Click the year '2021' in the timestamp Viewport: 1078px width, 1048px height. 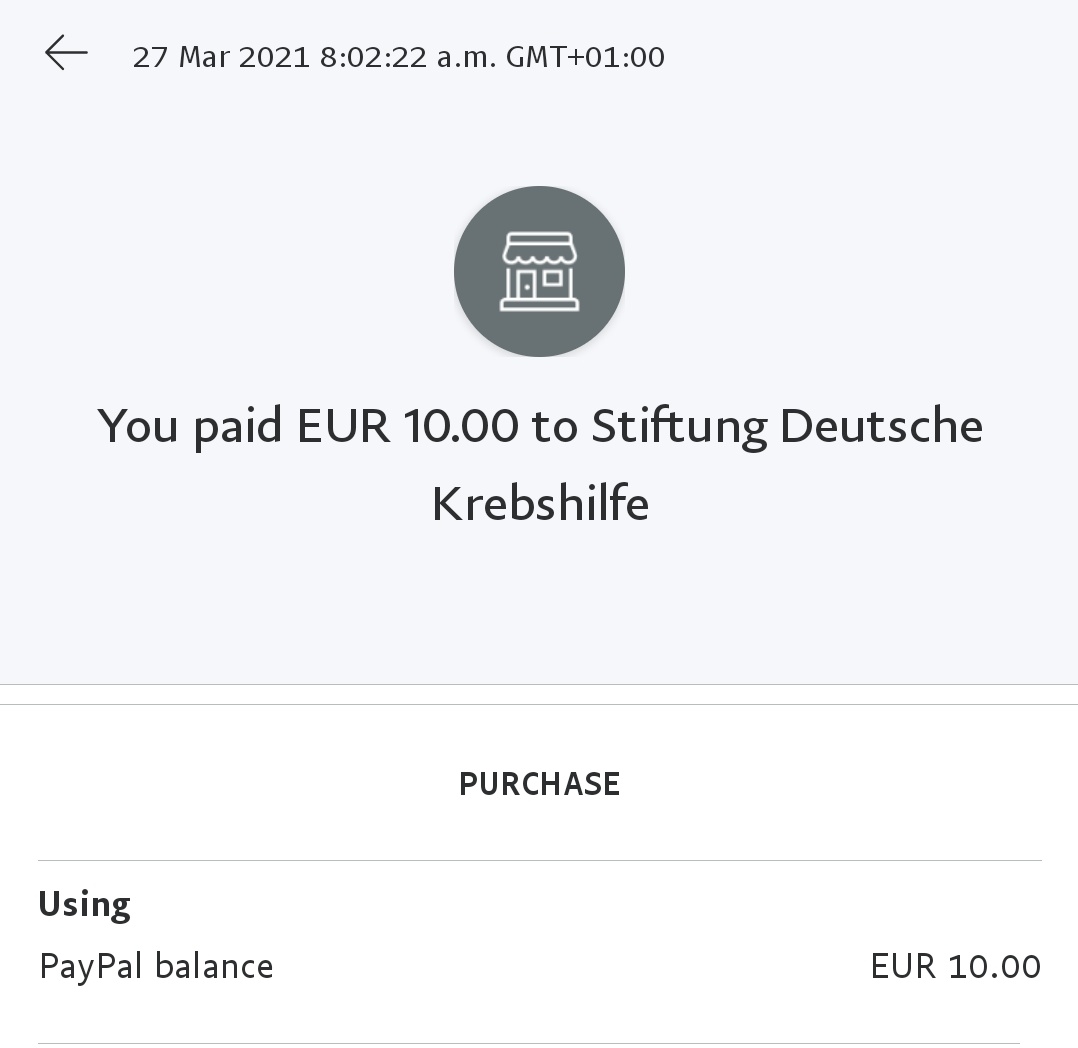(275, 57)
